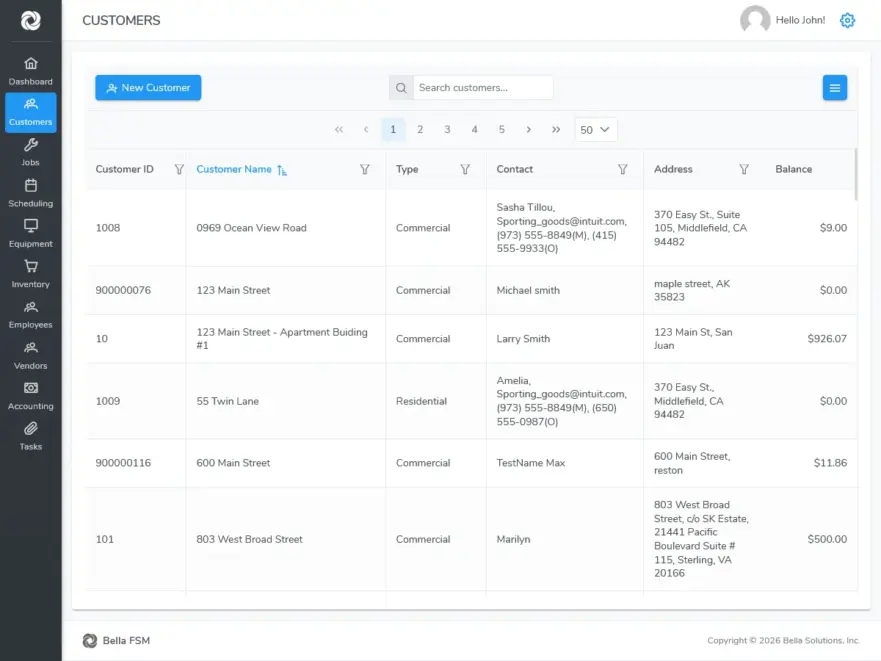Click contact Larry Smith
The height and width of the screenshot is (661, 881).
click(x=523, y=338)
